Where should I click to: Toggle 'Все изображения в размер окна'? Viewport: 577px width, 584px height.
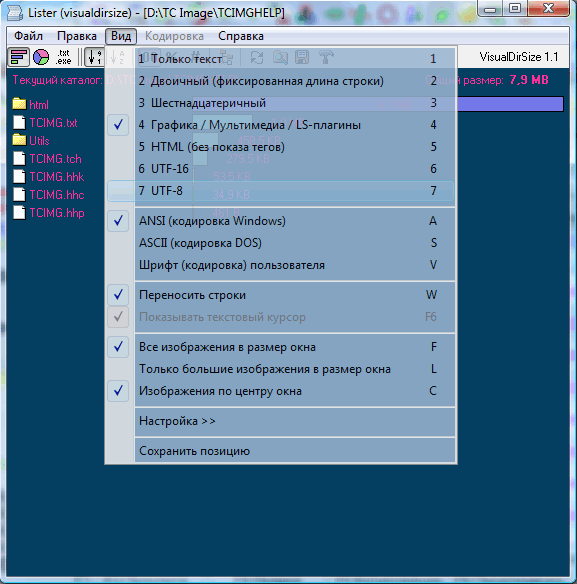[x=281, y=347]
